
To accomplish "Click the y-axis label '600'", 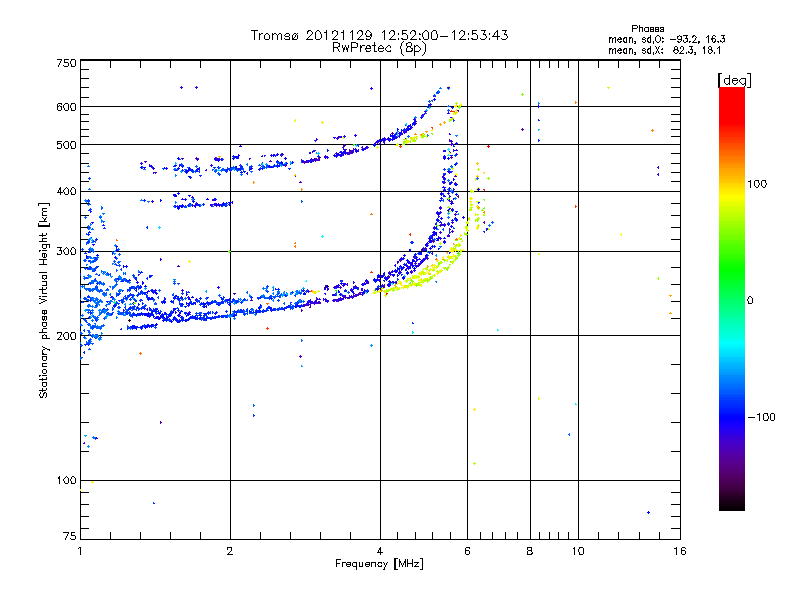I will (x=66, y=107).
